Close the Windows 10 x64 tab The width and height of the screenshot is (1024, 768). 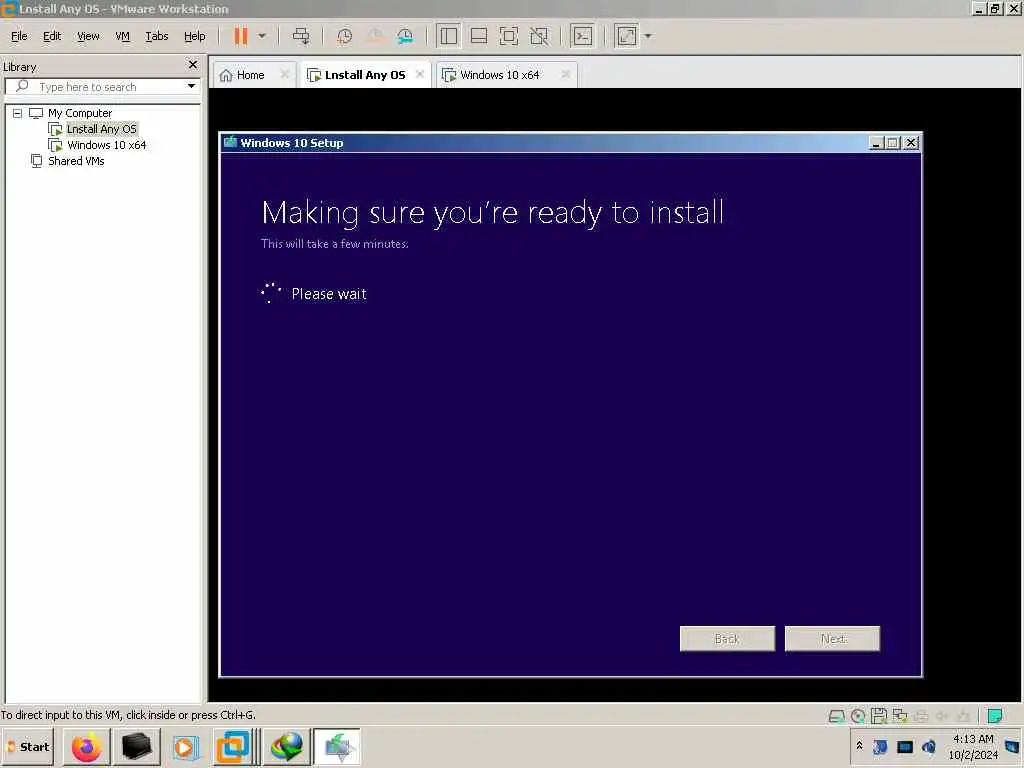click(x=566, y=74)
